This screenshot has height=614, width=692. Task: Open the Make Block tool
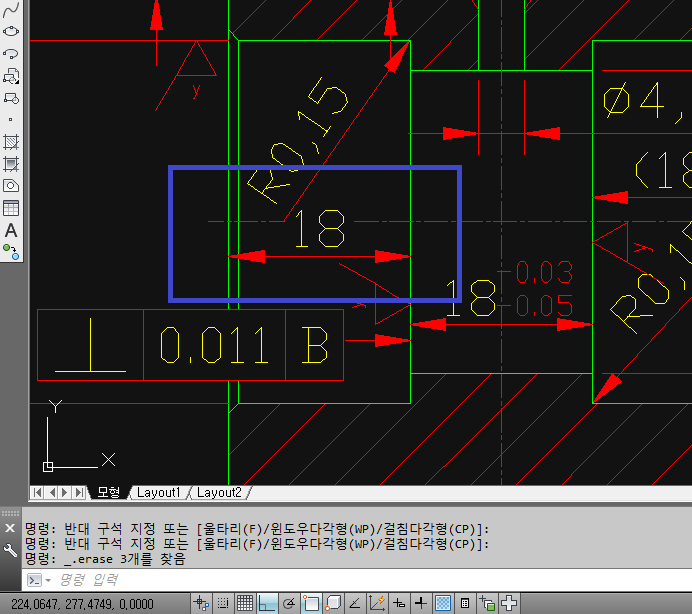(x=11, y=98)
